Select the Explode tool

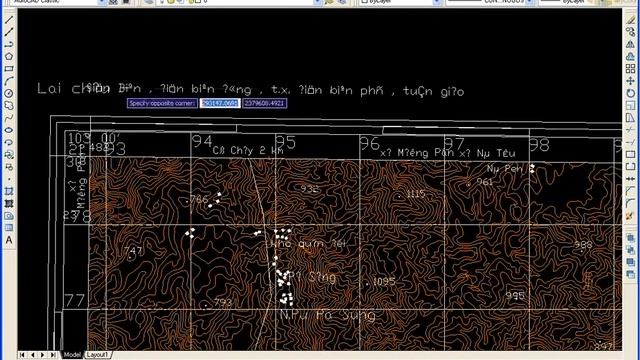[x=631, y=216]
